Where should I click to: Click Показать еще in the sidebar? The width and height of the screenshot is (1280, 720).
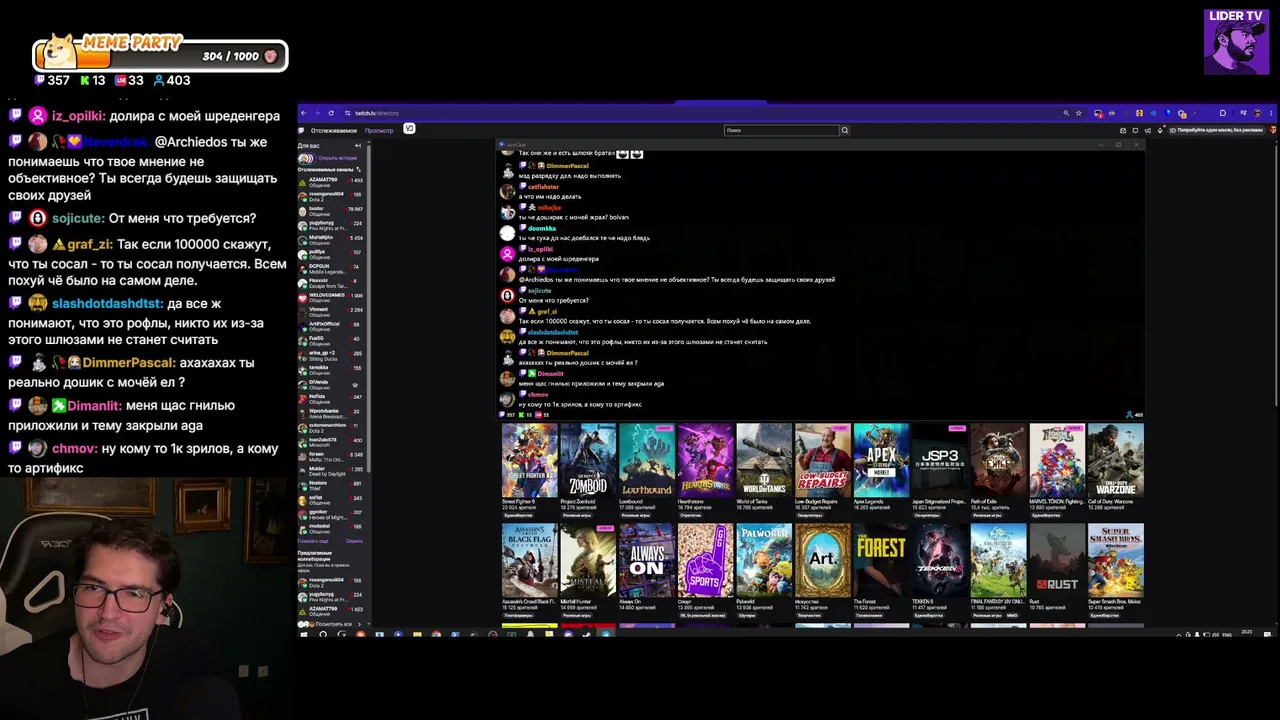tap(312, 541)
